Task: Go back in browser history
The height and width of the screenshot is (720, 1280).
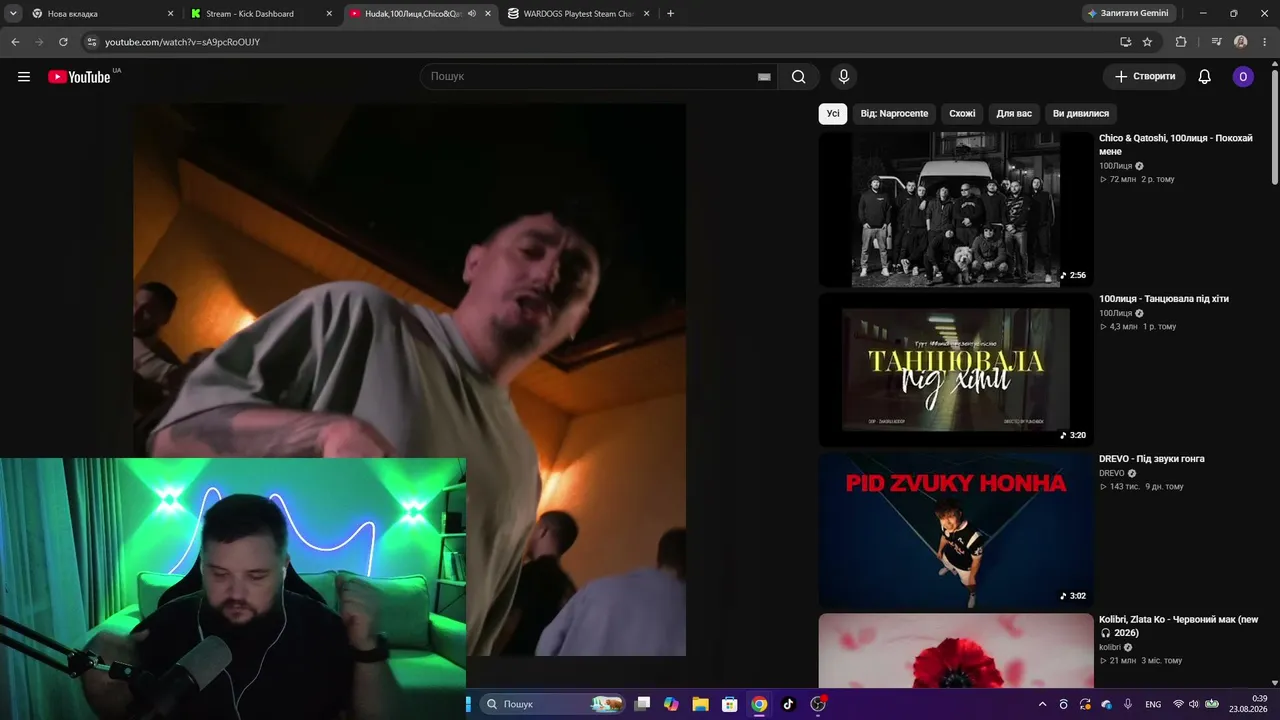Action: pos(15,42)
